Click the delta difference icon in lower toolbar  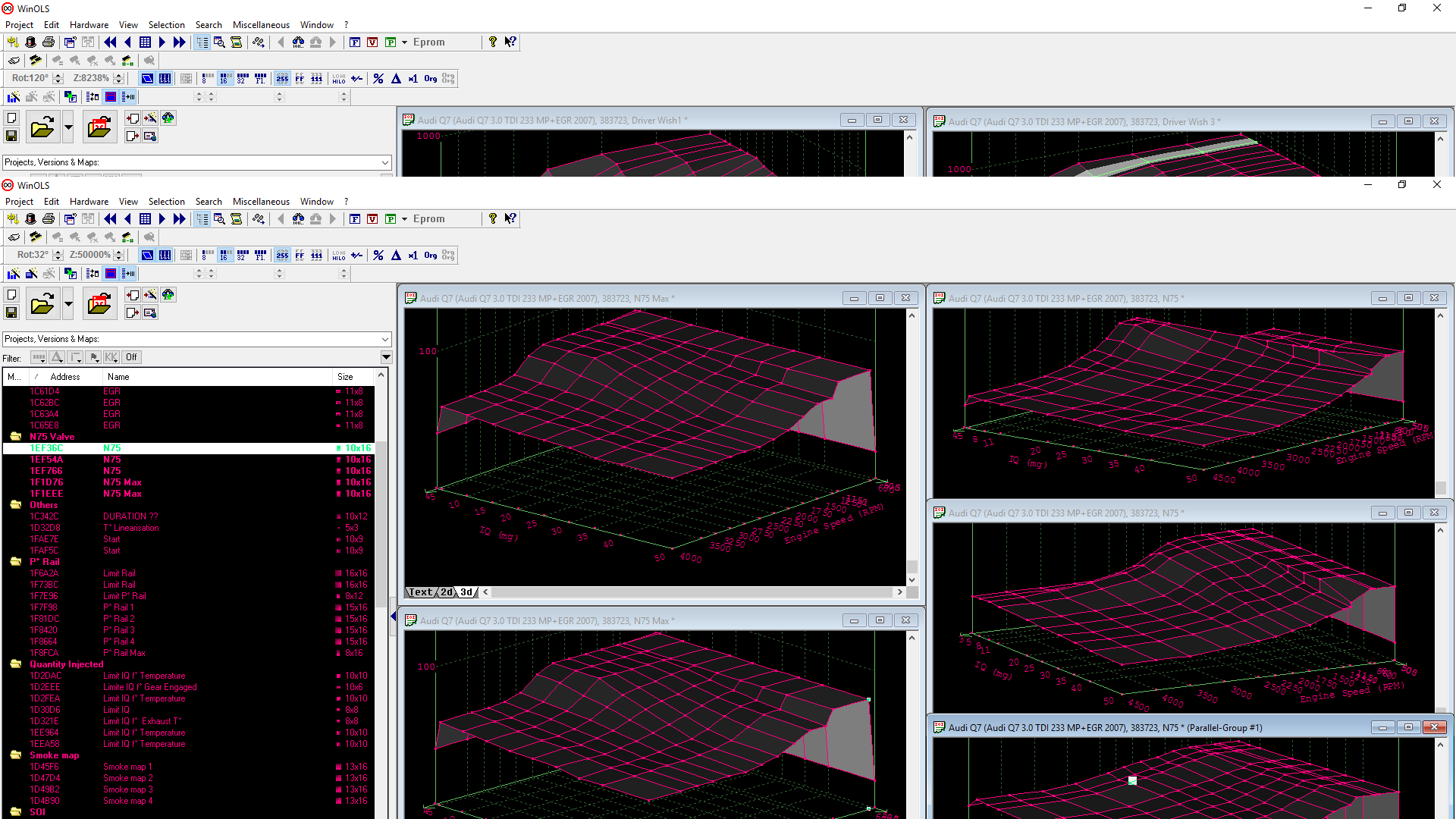coord(396,256)
